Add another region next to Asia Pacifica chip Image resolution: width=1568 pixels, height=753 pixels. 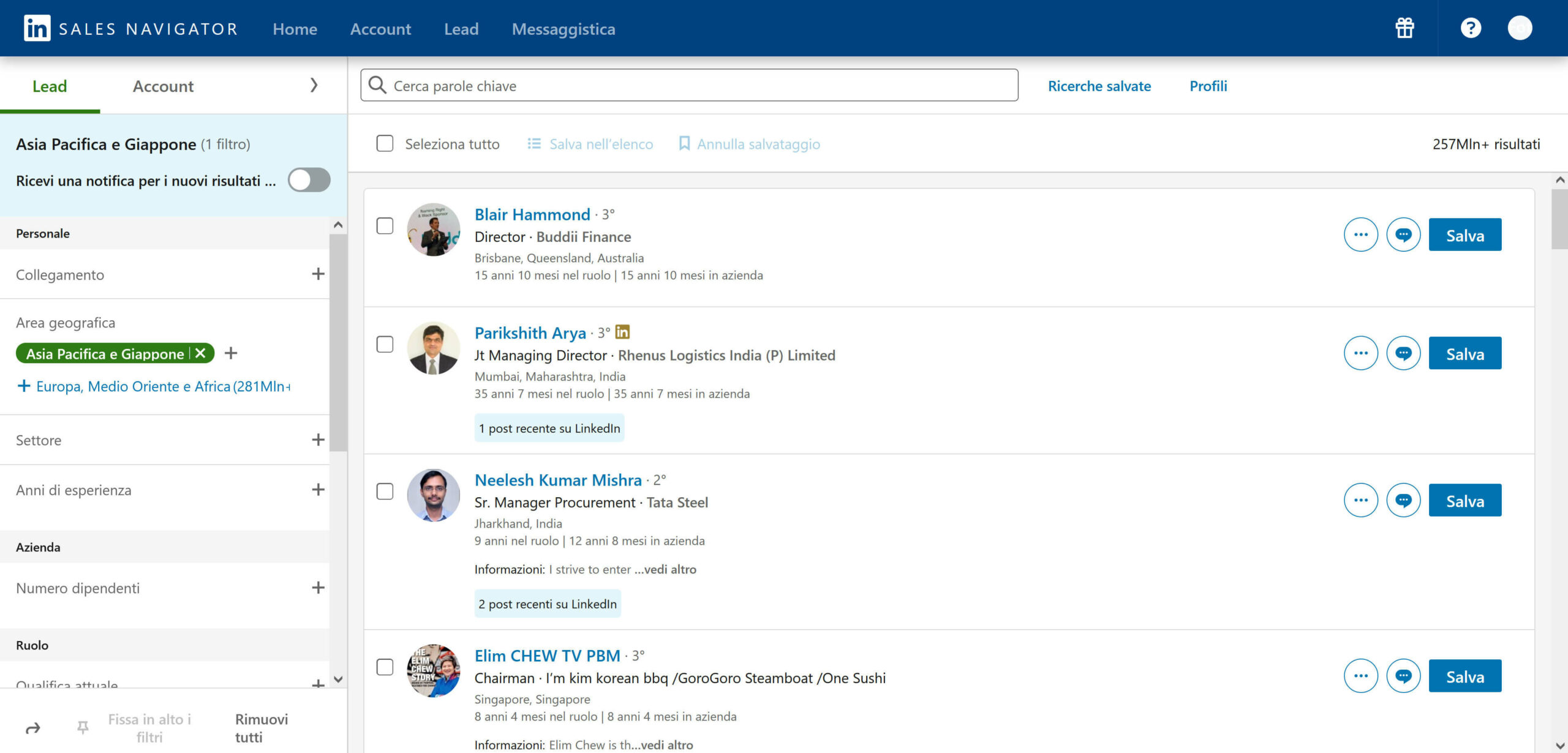click(x=231, y=353)
